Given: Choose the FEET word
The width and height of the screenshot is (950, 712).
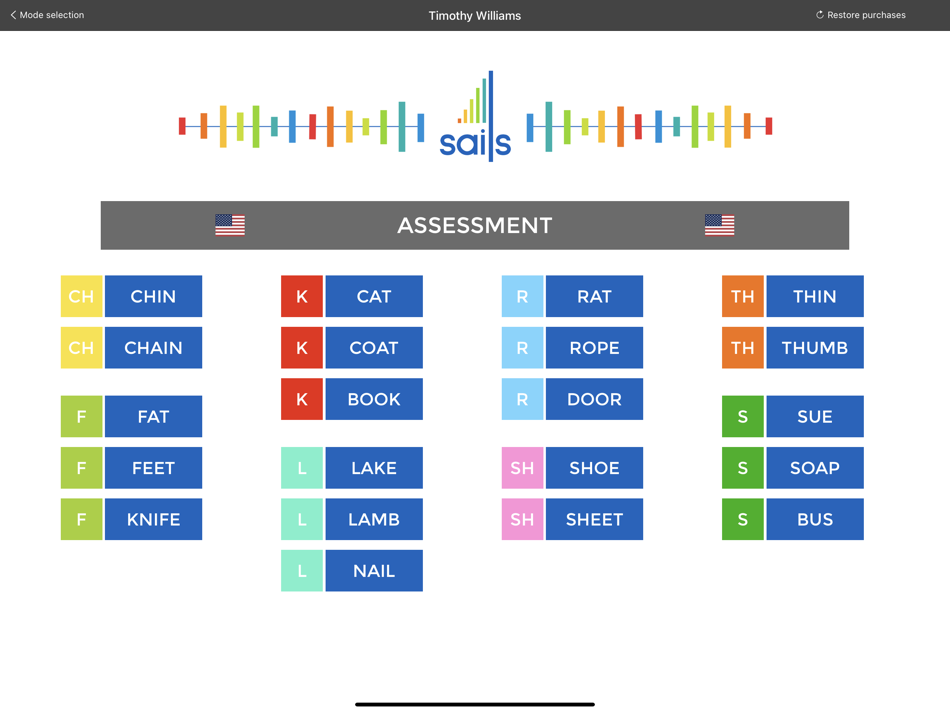Looking at the screenshot, I should tap(153, 468).
